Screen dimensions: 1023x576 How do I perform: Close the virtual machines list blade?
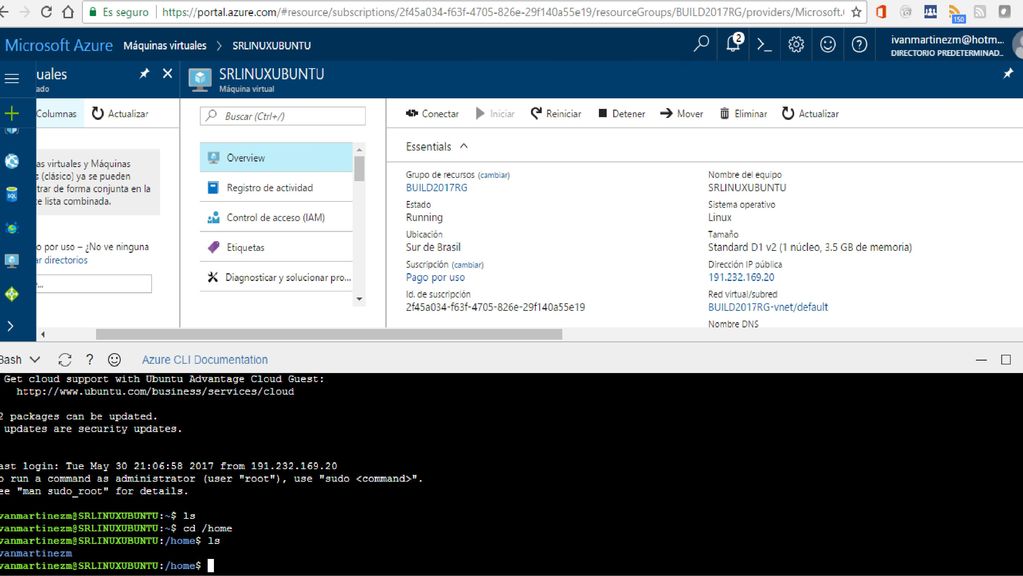click(x=168, y=73)
